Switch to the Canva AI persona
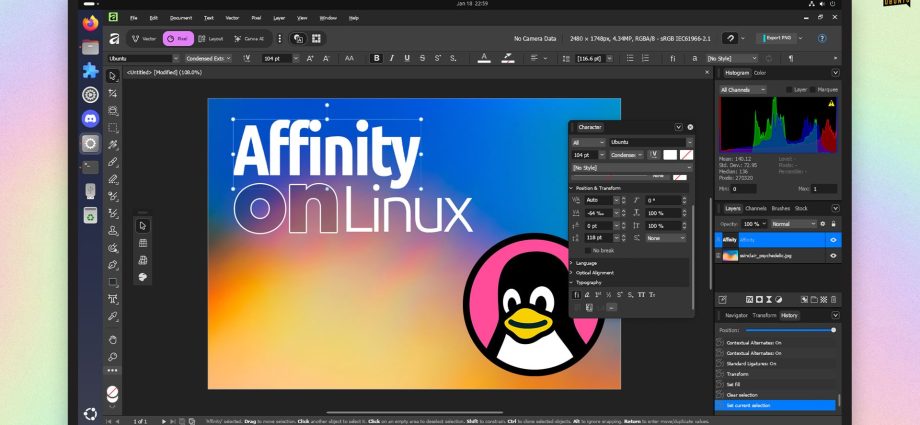 tap(249, 39)
